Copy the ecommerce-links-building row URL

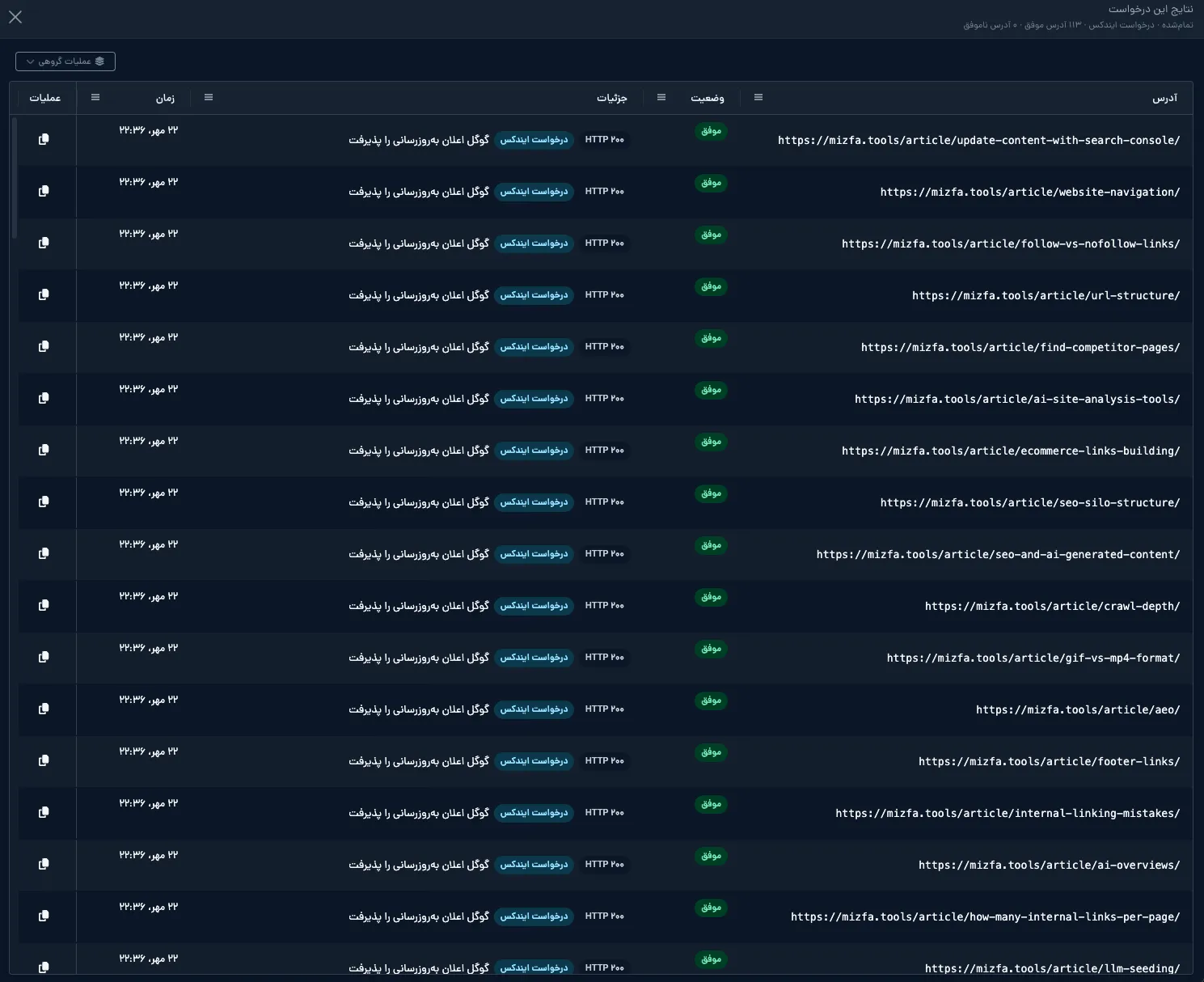[x=44, y=450]
